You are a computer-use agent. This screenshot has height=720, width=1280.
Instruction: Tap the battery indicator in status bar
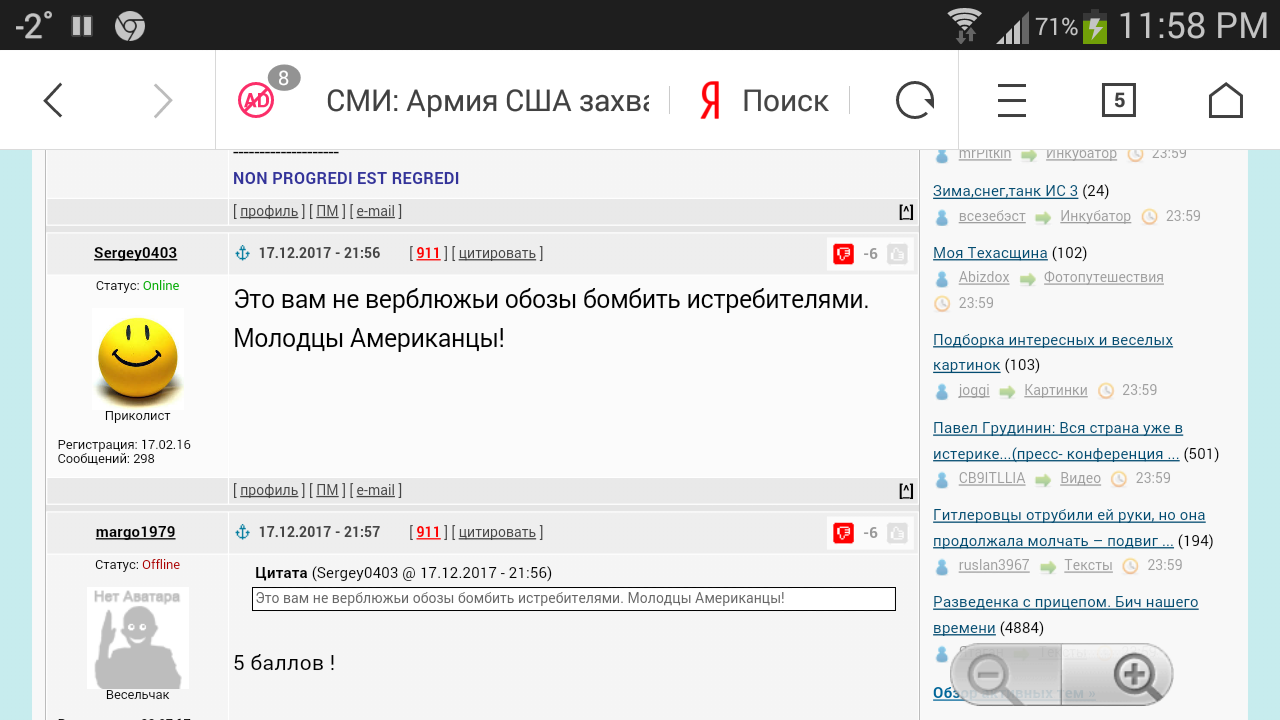pos(1095,26)
